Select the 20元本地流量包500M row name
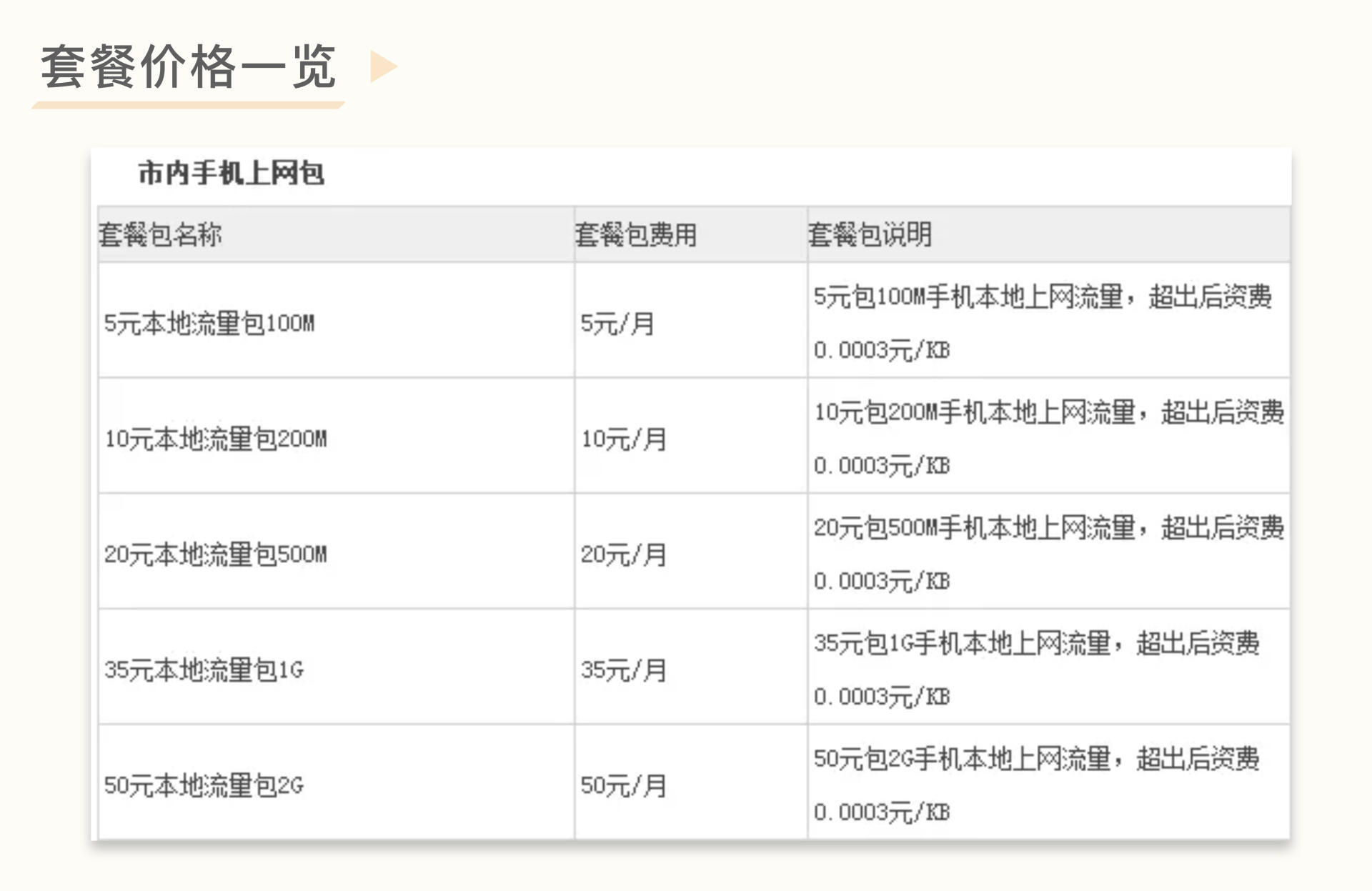Viewport: 1372px width, 891px height. click(x=215, y=554)
